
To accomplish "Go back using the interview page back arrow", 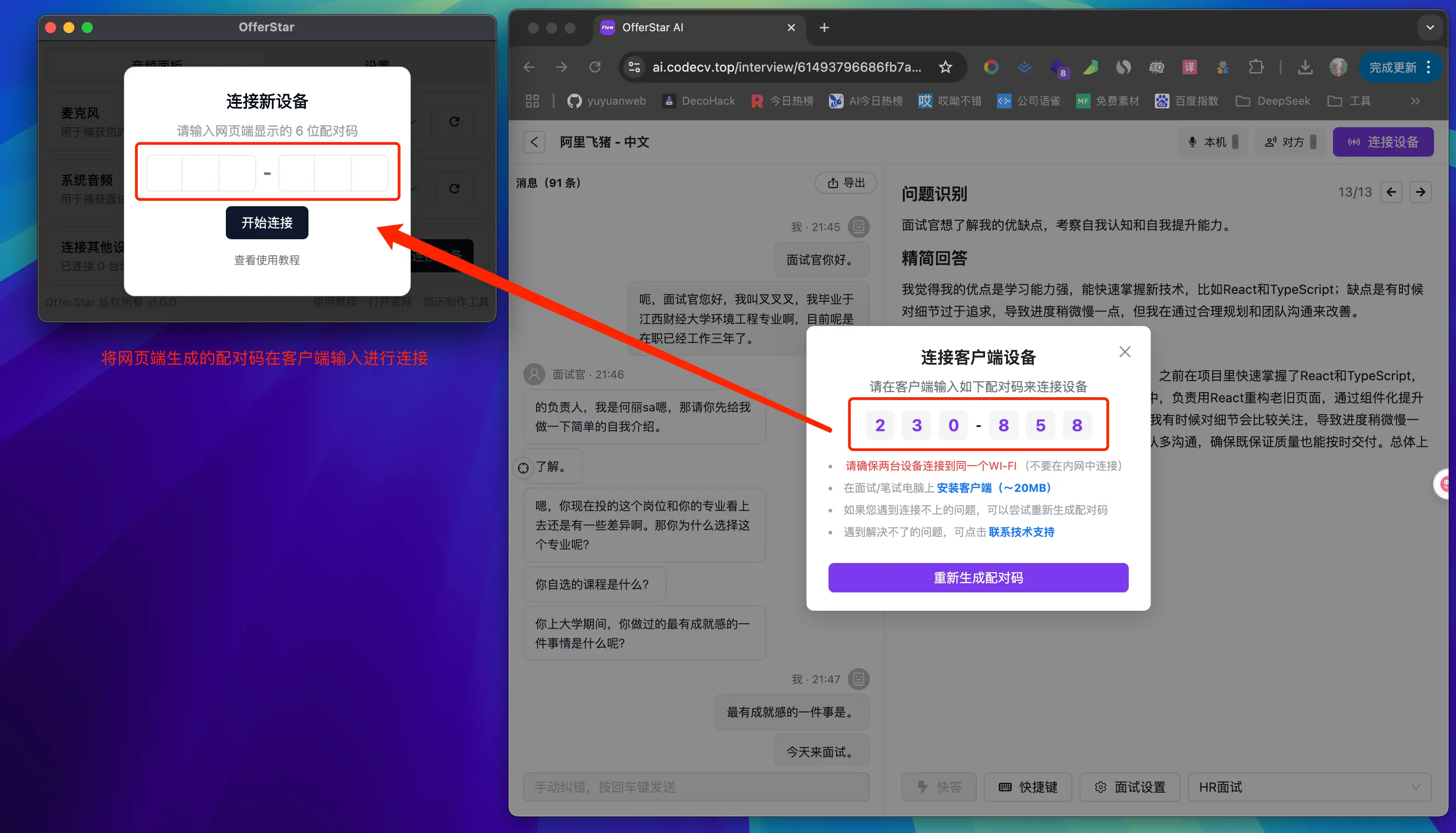I will click(x=534, y=142).
